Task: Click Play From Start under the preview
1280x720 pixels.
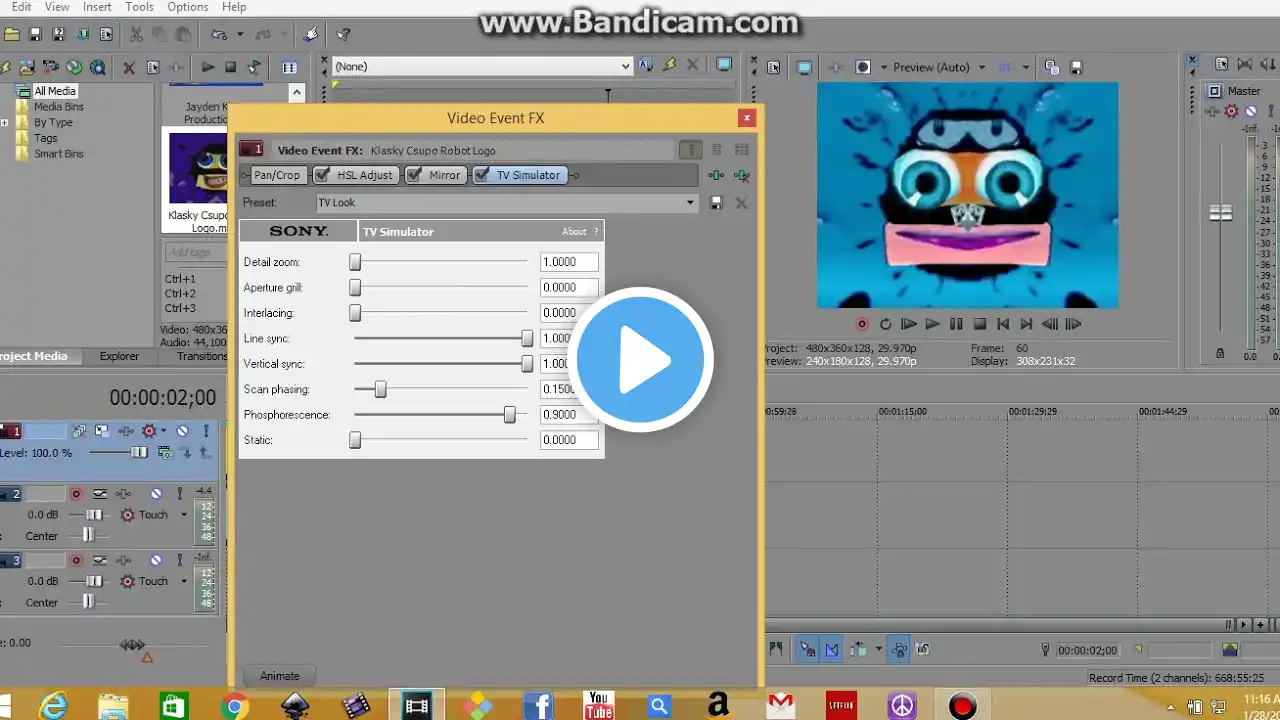Action: point(909,324)
